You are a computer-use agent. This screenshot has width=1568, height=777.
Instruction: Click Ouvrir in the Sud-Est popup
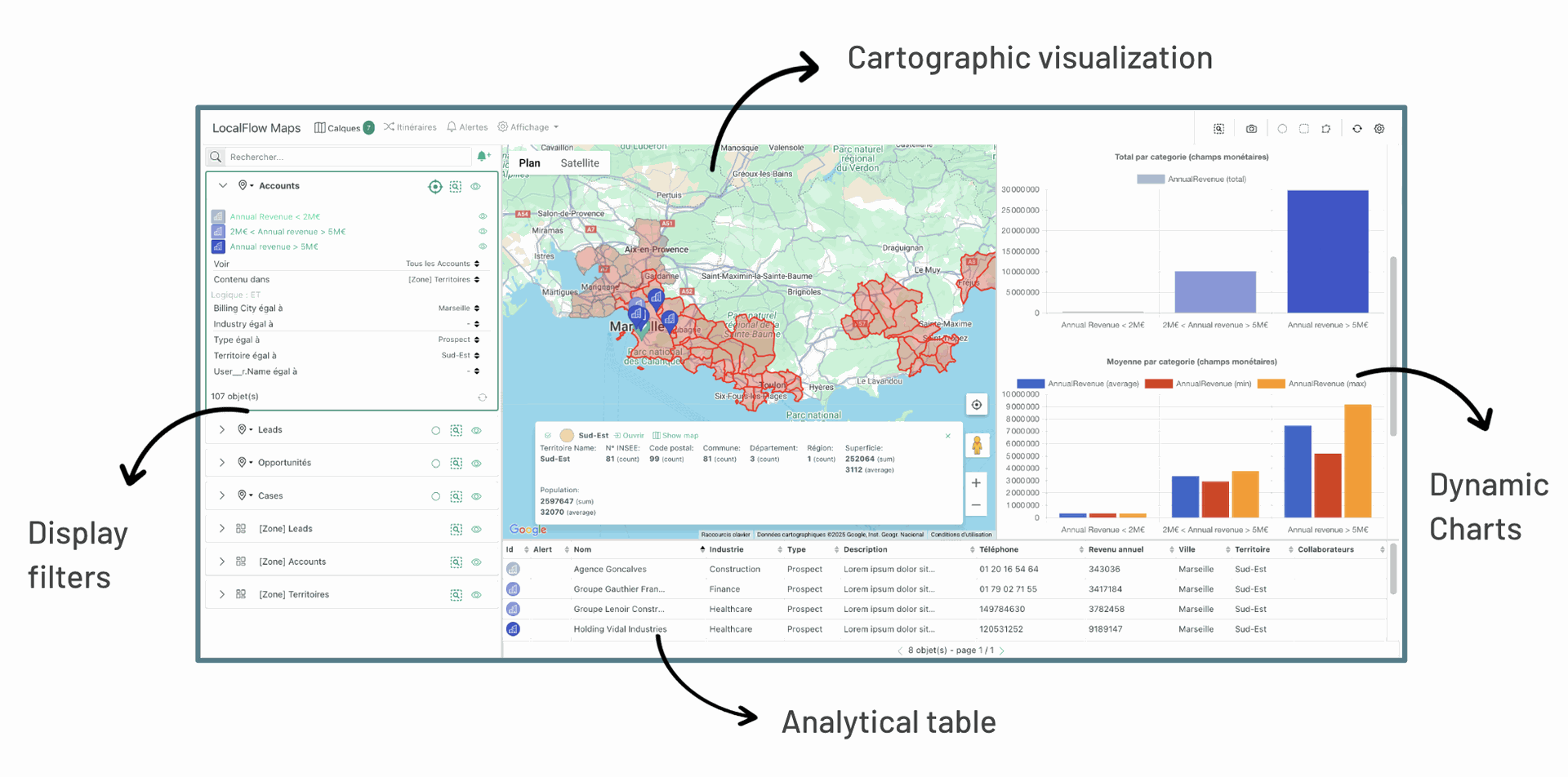[630, 435]
